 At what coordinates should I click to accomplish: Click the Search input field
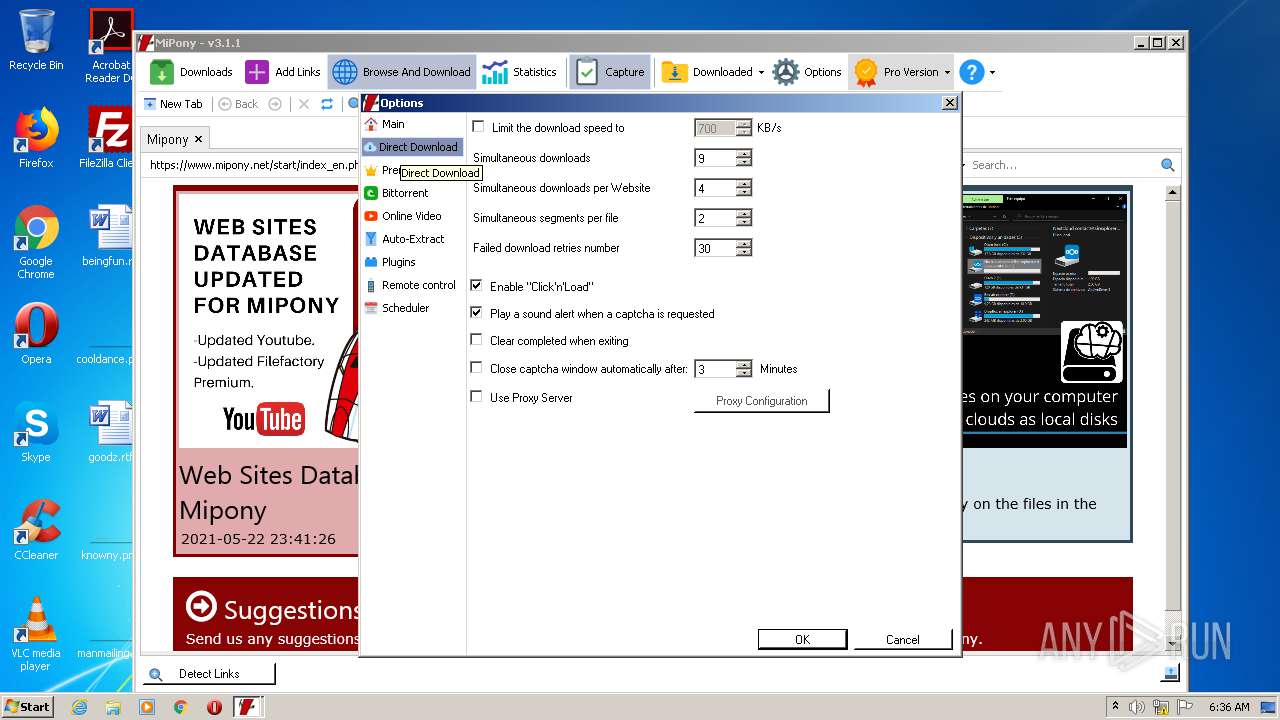coord(1064,165)
